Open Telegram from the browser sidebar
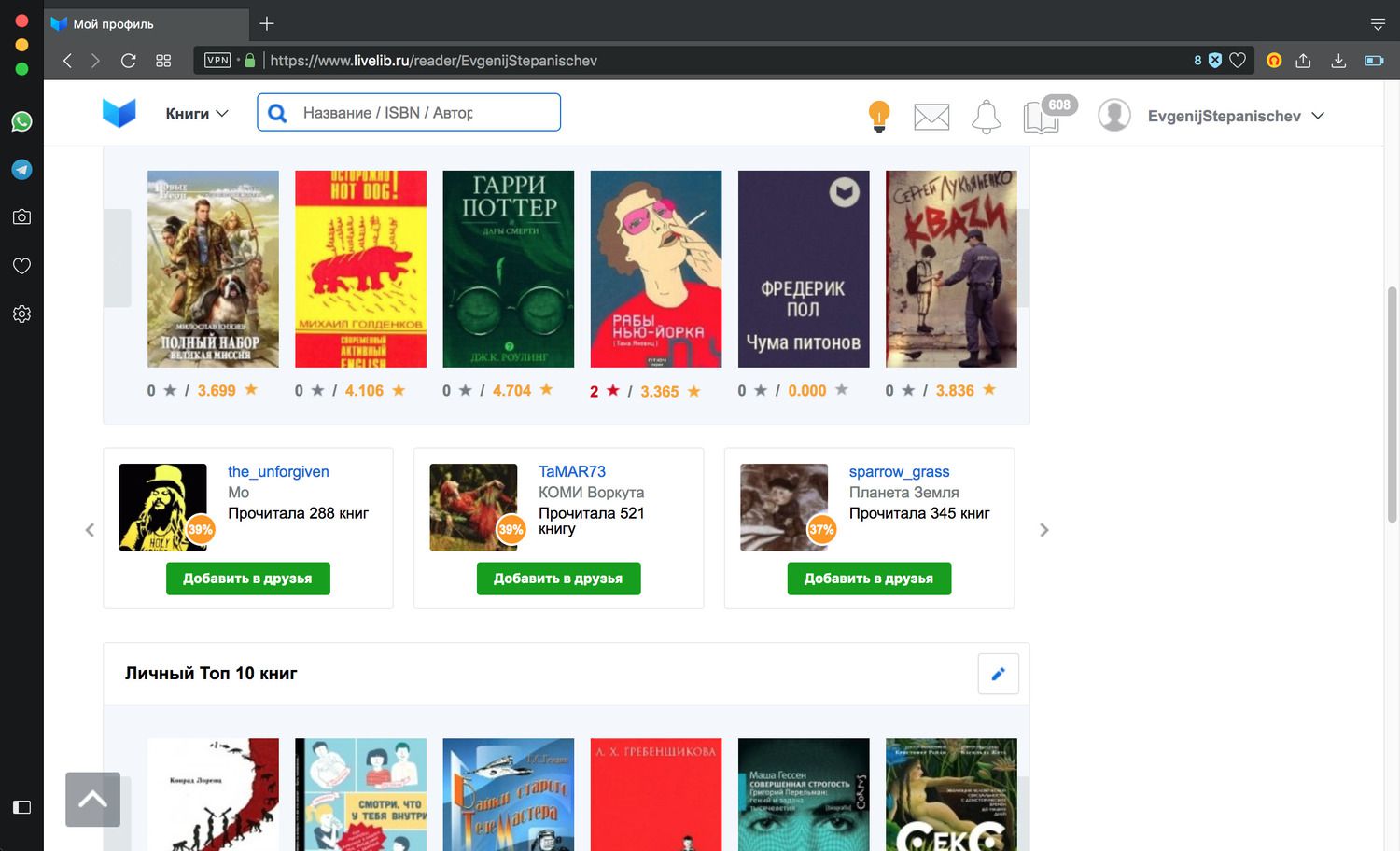 [21, 169]
